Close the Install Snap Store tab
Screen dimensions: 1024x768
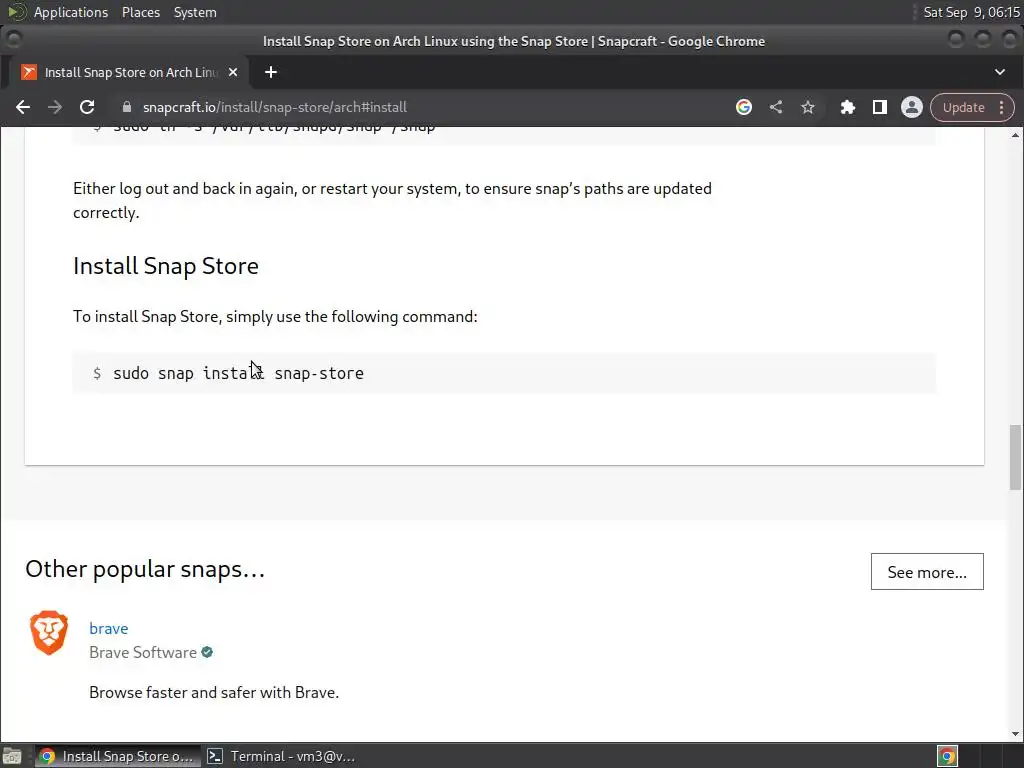pyautogui.click(x=233, y=72)
